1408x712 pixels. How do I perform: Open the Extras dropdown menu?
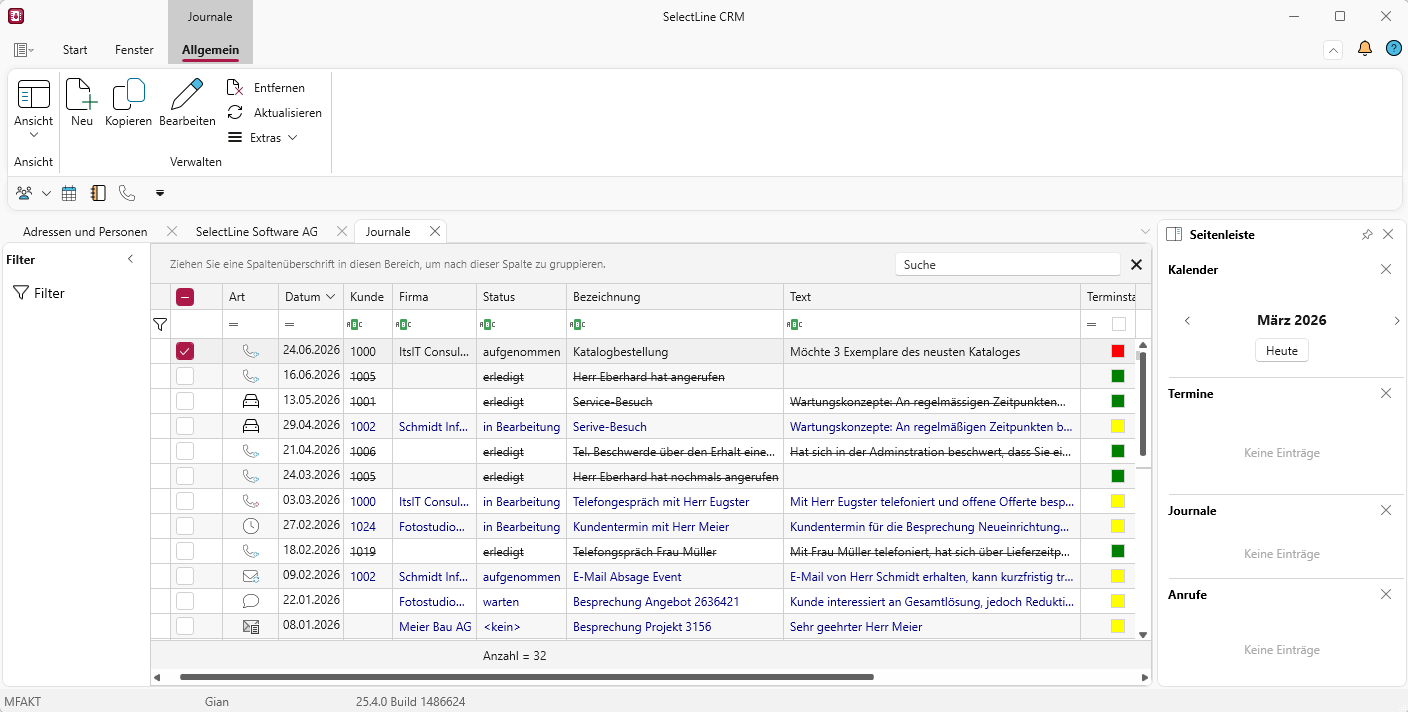[264, 138]
